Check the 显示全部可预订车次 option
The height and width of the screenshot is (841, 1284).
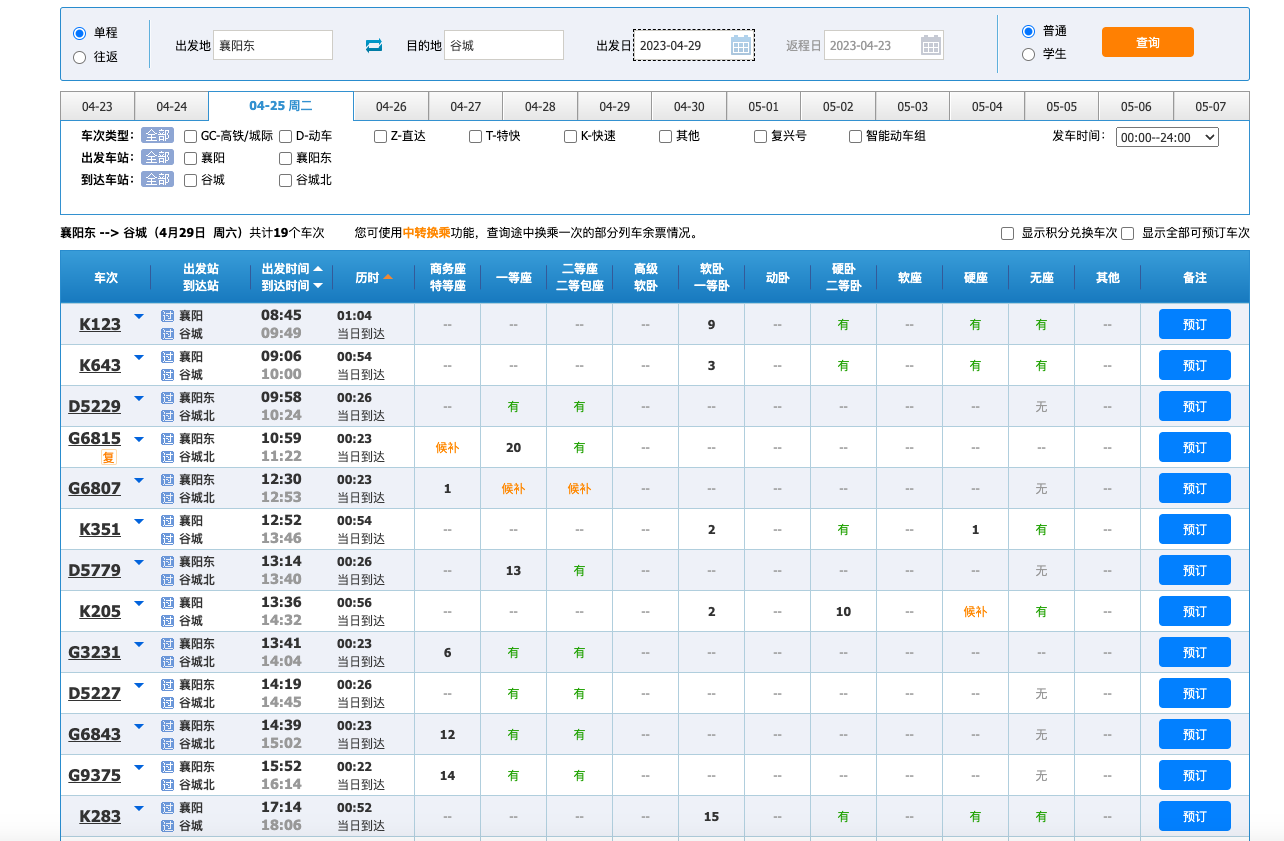click(1127, 233)
